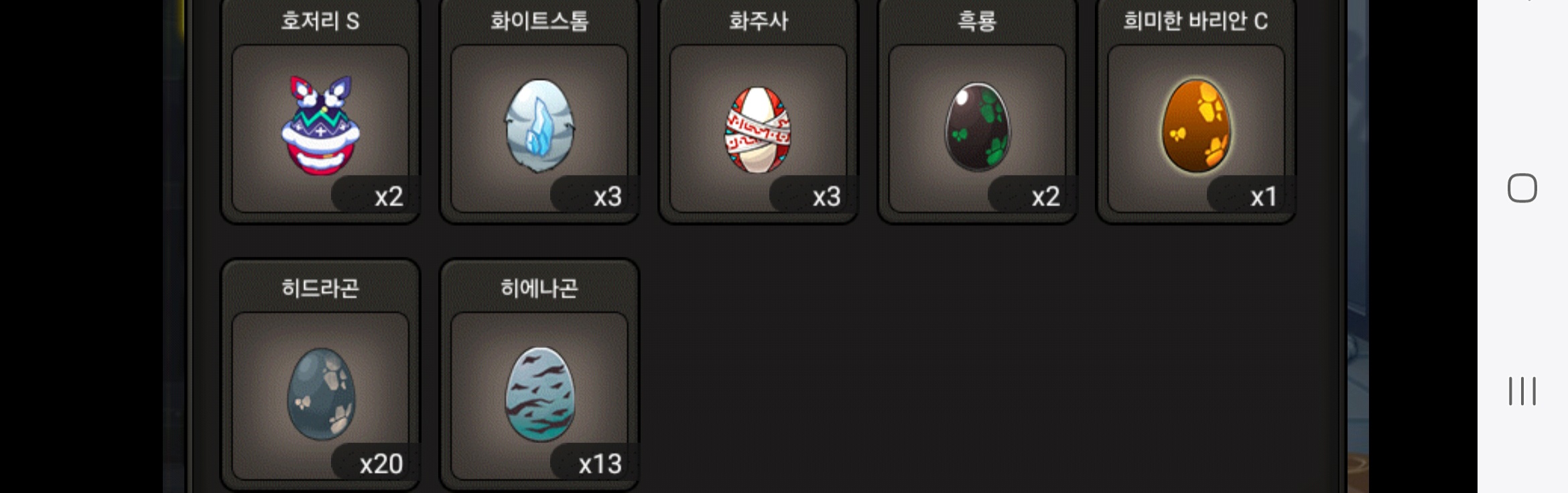The width and height of the screenshot is (1568, 493).
Task: Open Android recent apps button
Action: (1522, 391)
